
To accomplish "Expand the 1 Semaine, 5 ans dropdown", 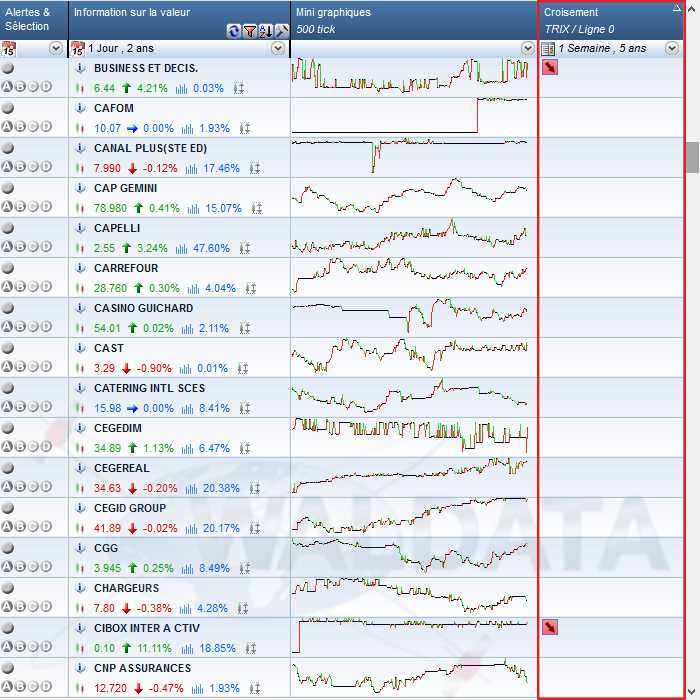I will point(672,48).
